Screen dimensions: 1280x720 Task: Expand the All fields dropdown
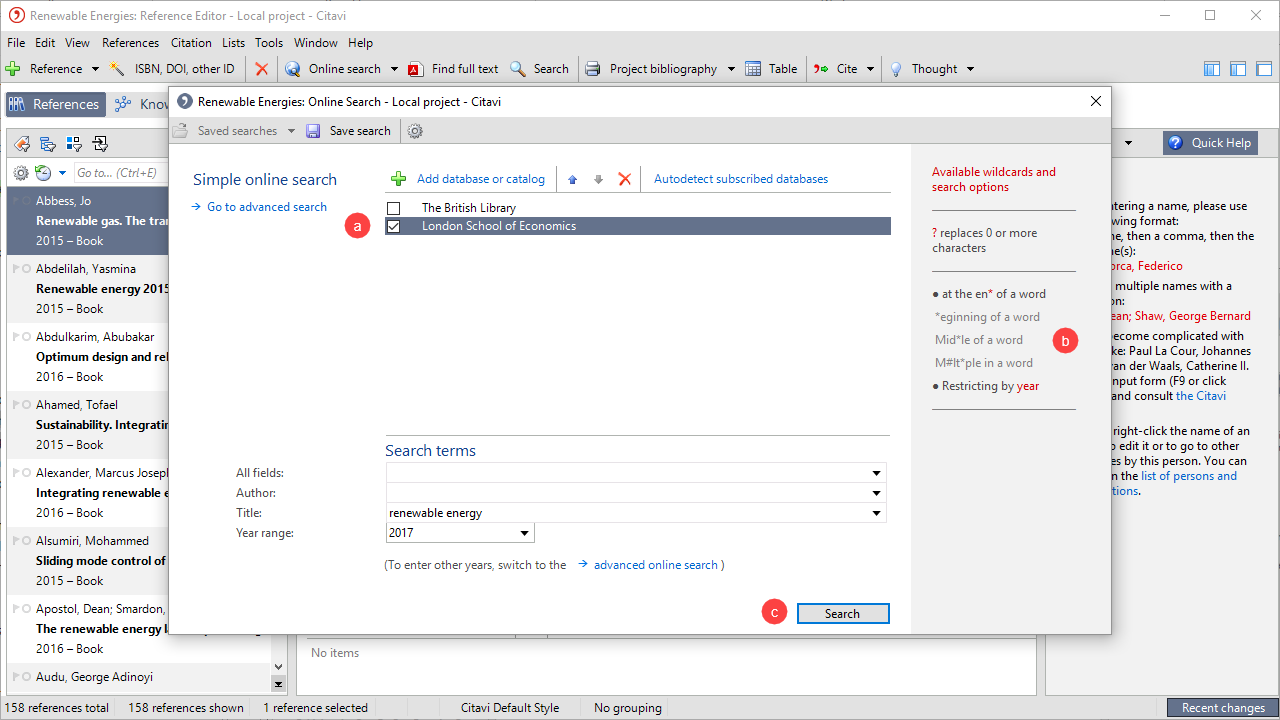[877, 473]
